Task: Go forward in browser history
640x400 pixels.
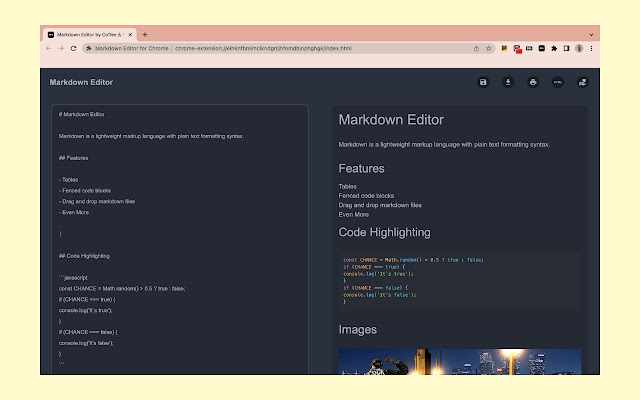Action: (61, 48)
